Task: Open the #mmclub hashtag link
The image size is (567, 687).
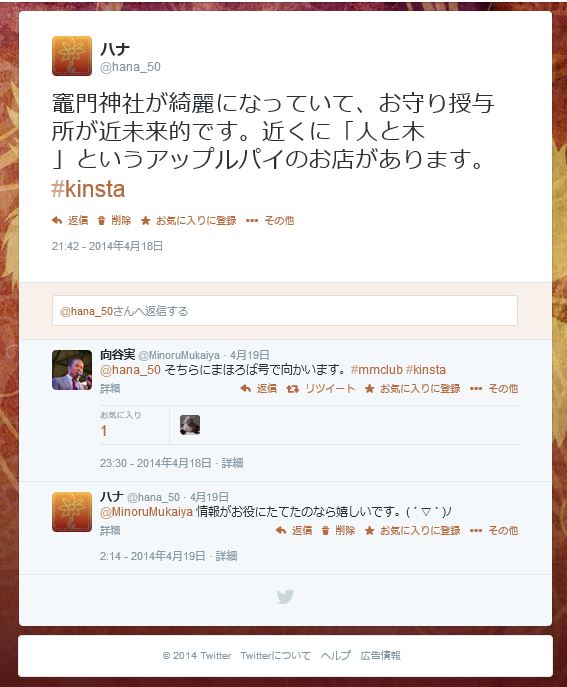Action: click(376, 370)
